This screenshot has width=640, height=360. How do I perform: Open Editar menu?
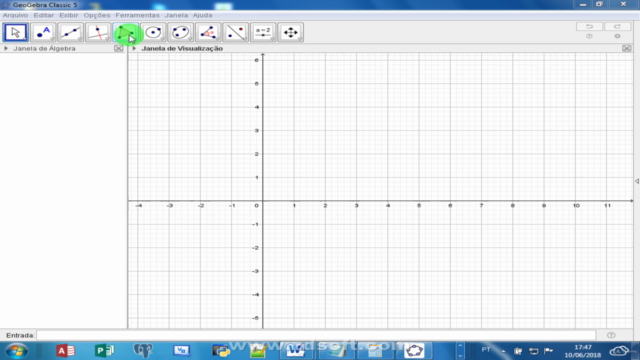point(44,15)
